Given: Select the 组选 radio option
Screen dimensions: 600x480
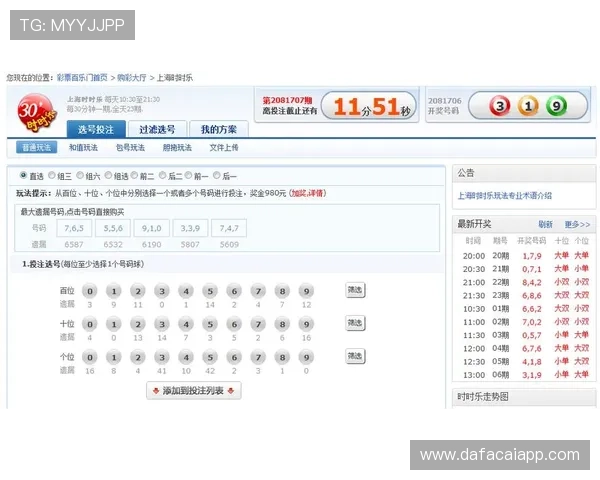Looking at the screenshot, I should tap(108, 175).
